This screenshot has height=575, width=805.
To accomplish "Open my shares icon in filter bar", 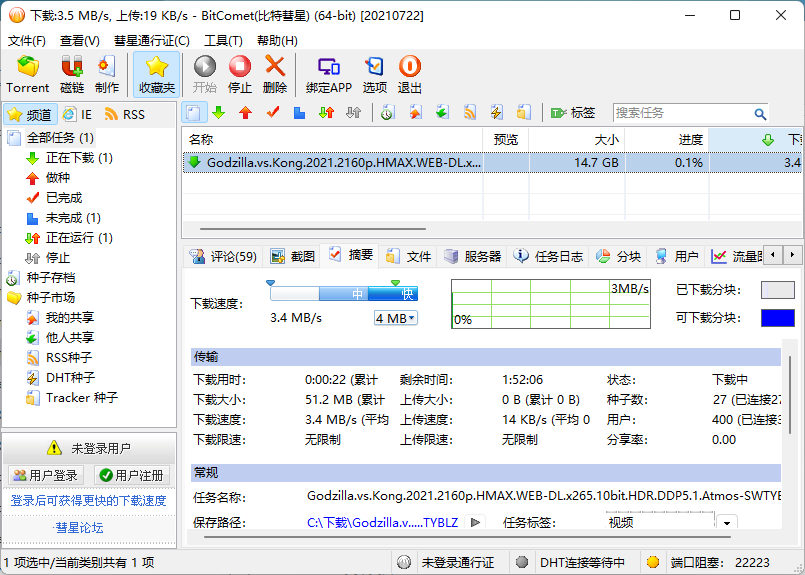I will point(415,112).
